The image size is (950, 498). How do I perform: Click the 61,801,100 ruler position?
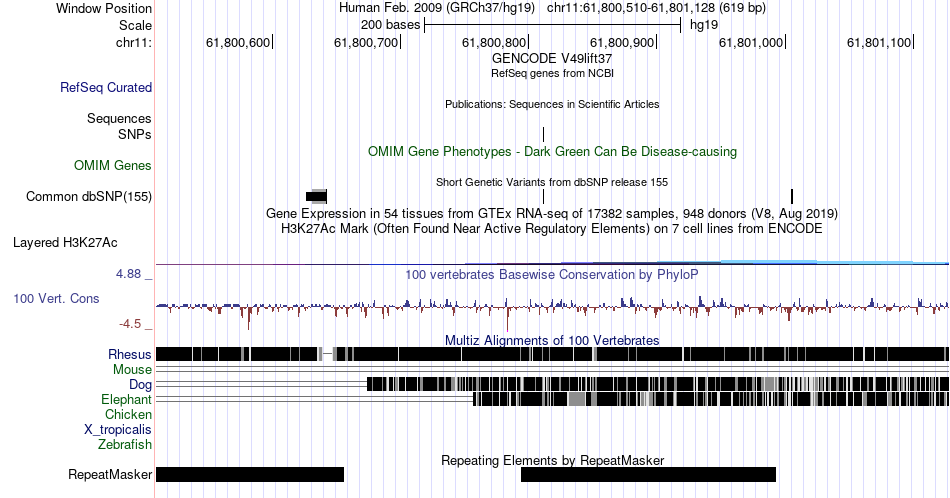click(x=880, y=42)
